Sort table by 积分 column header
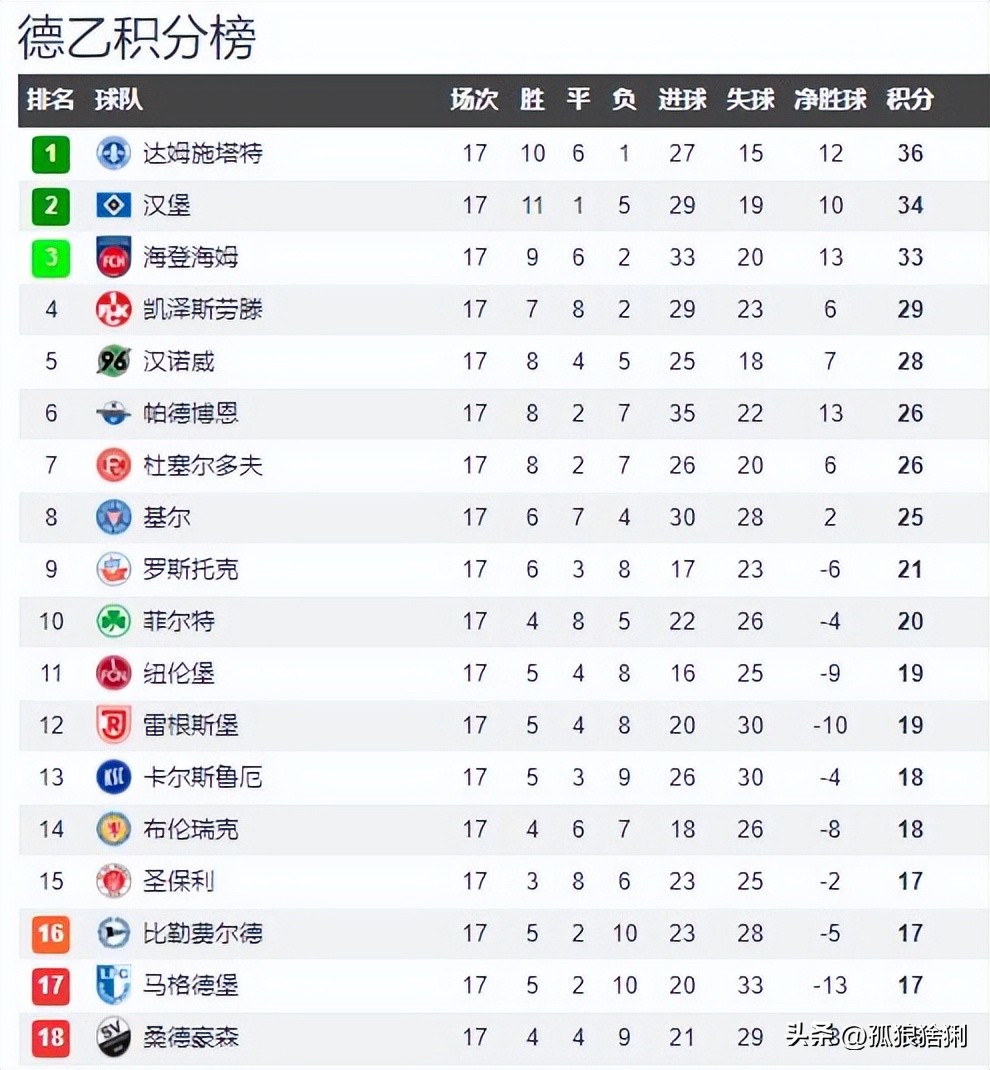Image resolution: width=990 pixels, height=1070 pixels. pyautogui.click(x=909, y=99)
